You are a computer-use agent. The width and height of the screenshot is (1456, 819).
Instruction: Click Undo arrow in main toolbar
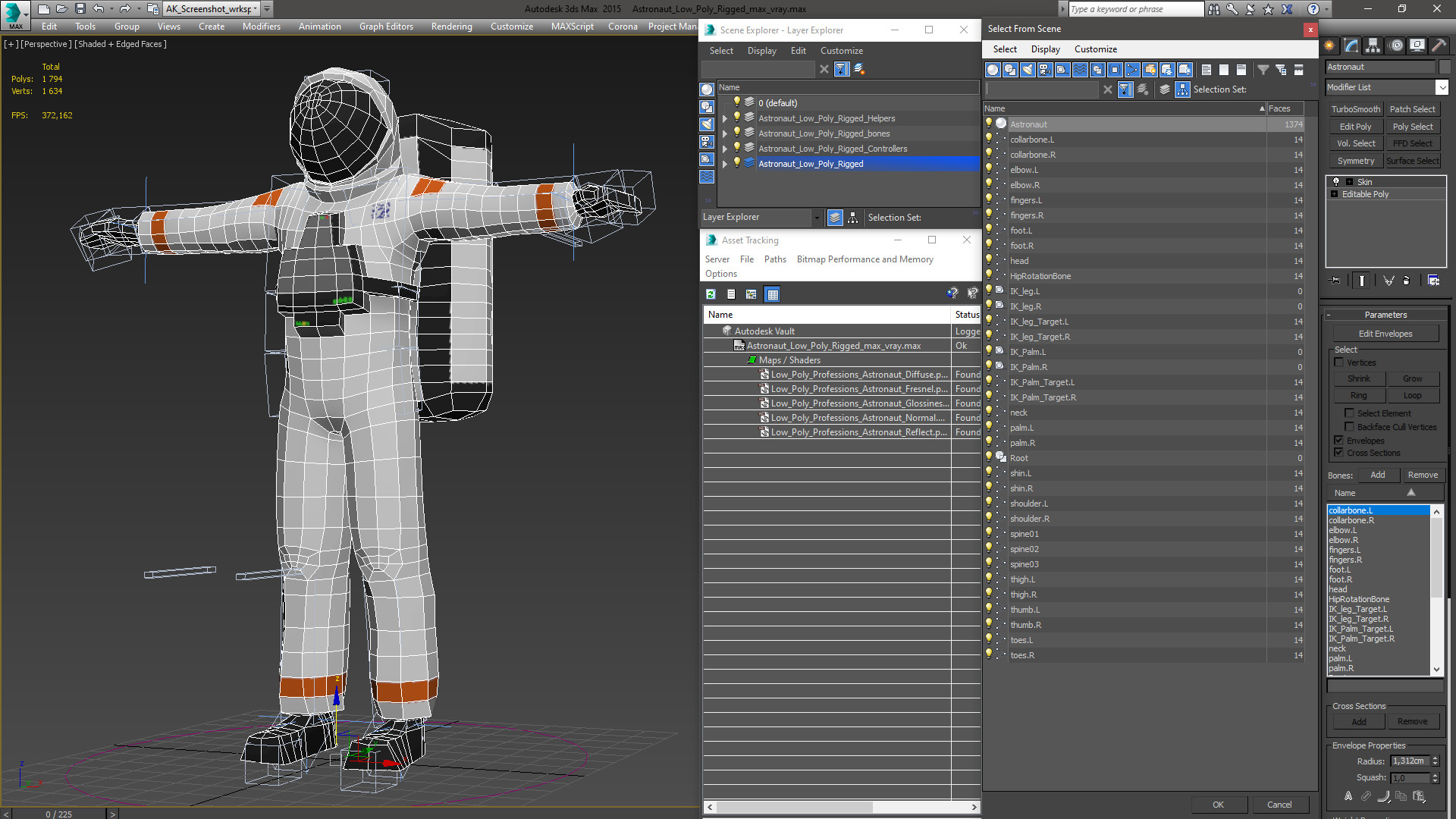click(99, 9)
